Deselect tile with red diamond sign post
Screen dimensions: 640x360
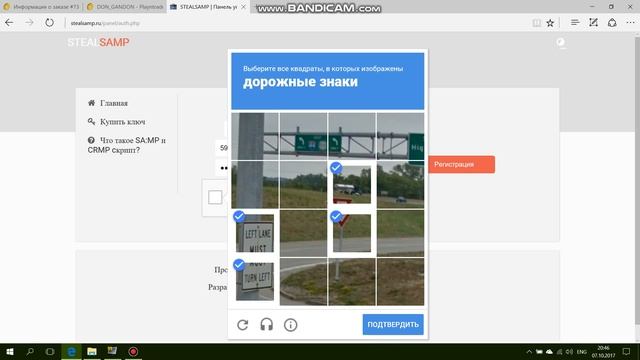pos(352,233)
